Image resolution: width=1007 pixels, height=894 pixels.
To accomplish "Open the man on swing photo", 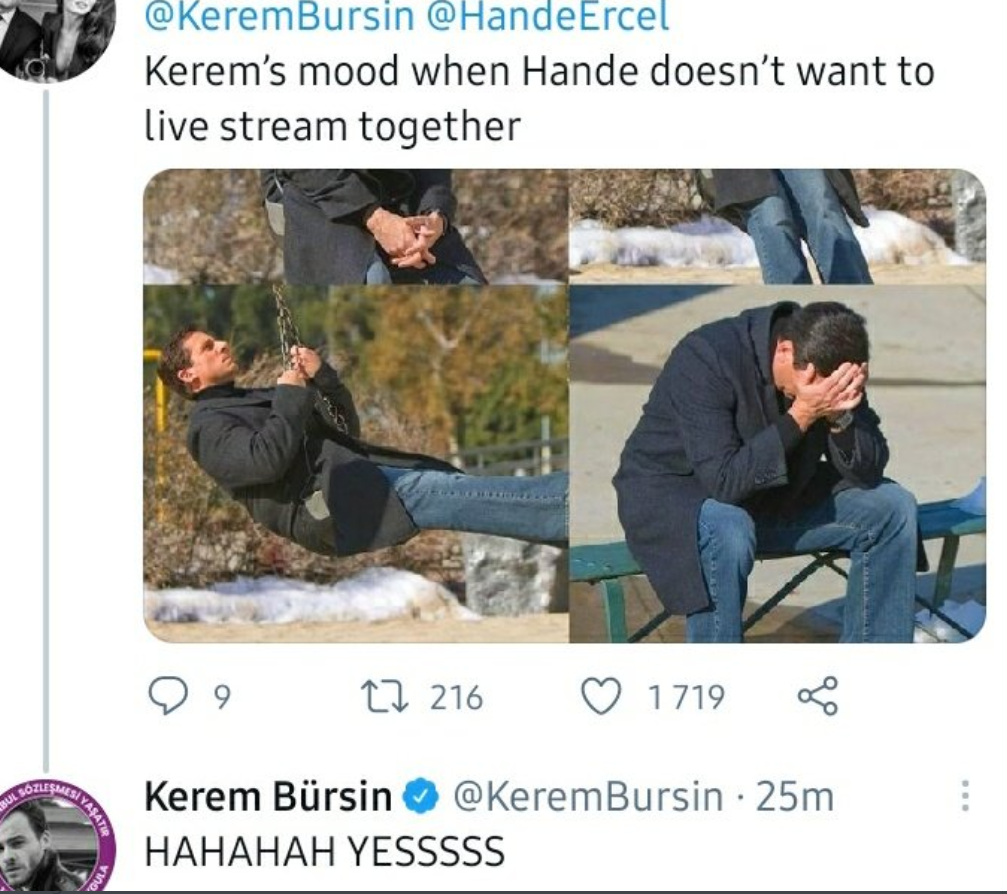I will (356, 464).
